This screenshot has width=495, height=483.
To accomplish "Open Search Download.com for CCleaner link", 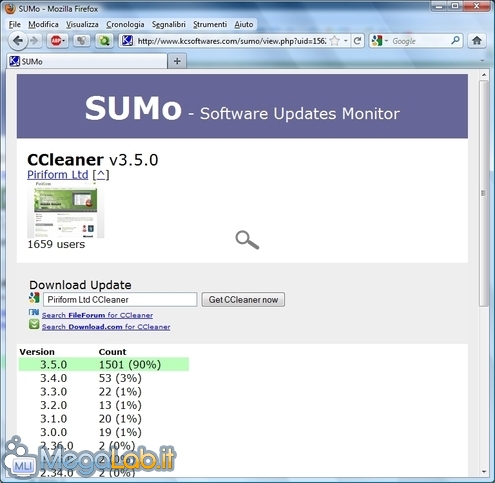I will coord(106,327).
